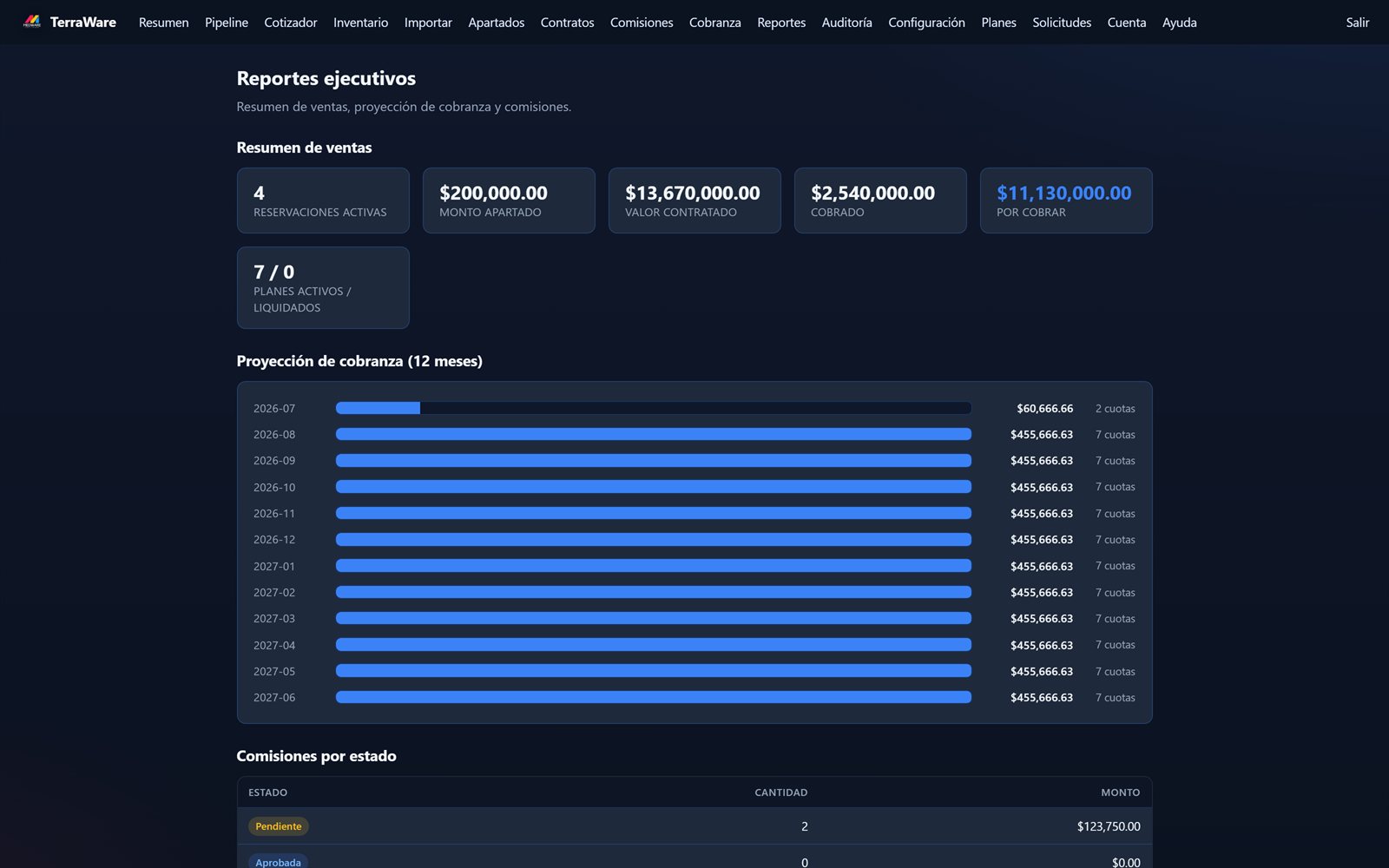Click the TerraWare logo icon
This screenshot has height=868, width=1389.
32,22
